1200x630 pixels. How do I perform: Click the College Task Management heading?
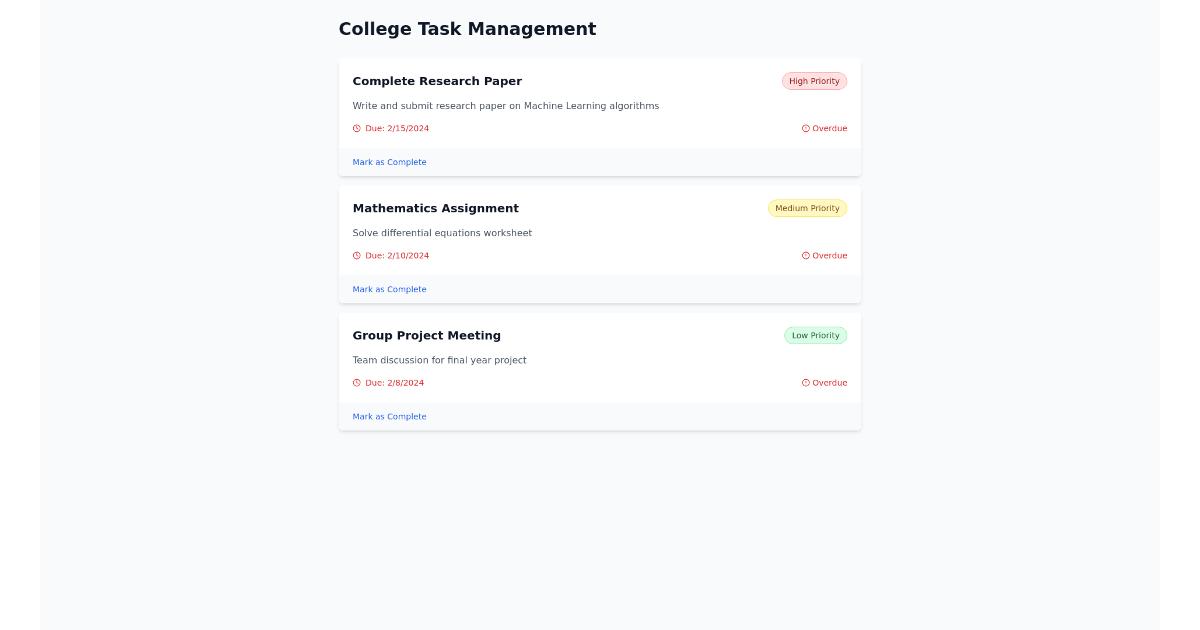point(467,28)
